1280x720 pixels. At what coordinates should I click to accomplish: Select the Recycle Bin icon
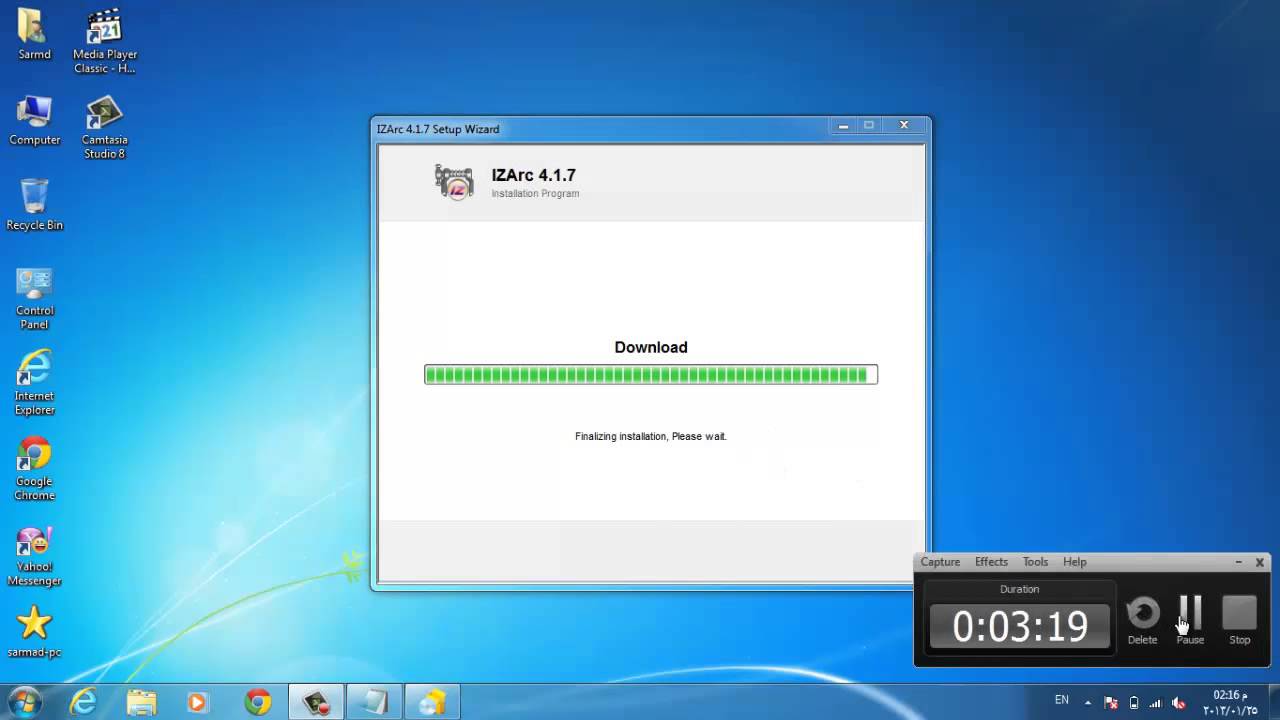(x=34, y=205)
